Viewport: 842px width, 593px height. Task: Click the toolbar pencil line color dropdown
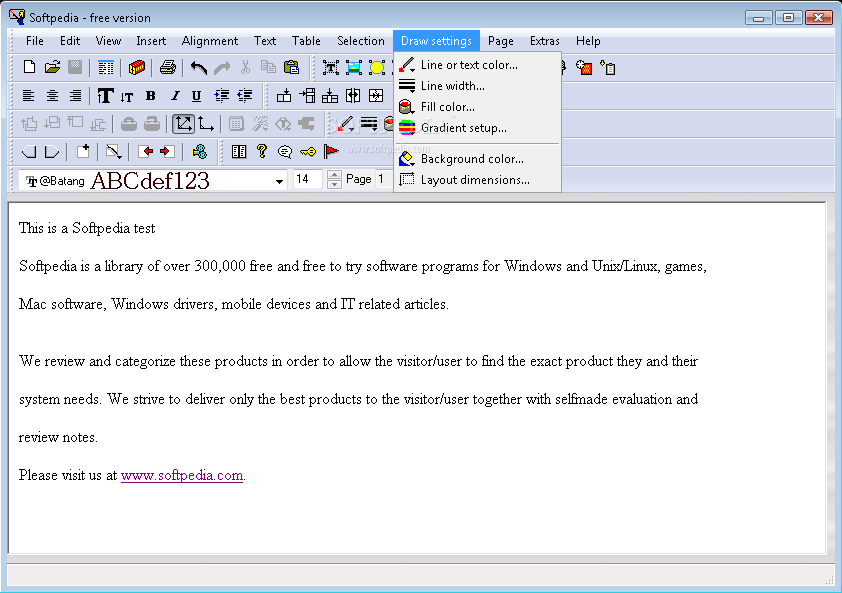point(346,125)
